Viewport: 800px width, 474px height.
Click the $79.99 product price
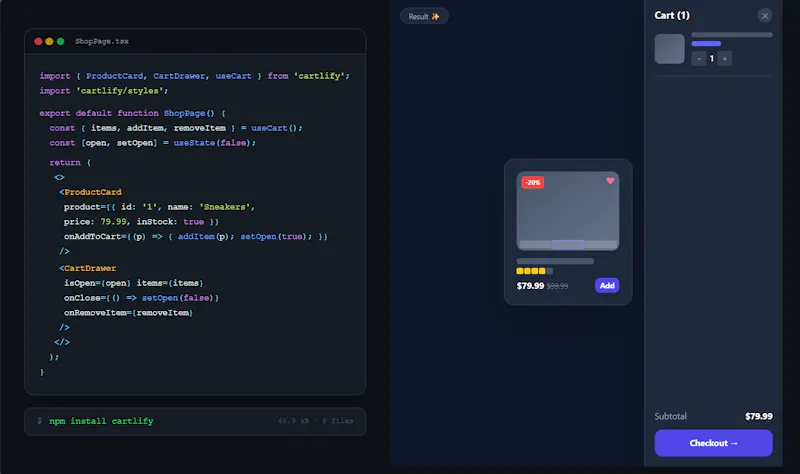(x=530, y=286)
